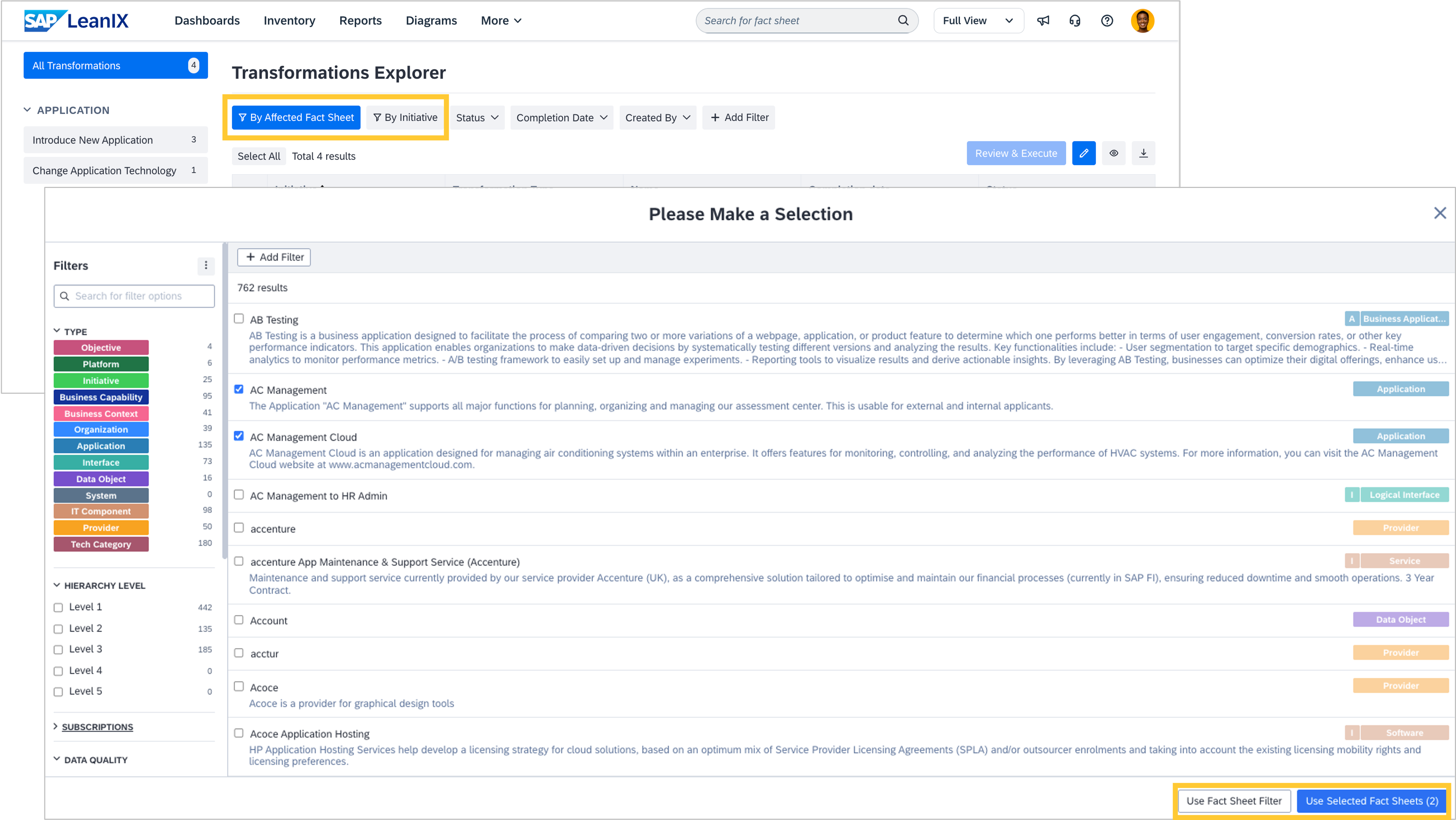The width and height of the screenshot is (1456, 820).
Task: Open the More navigation menu
Action: 501,21
